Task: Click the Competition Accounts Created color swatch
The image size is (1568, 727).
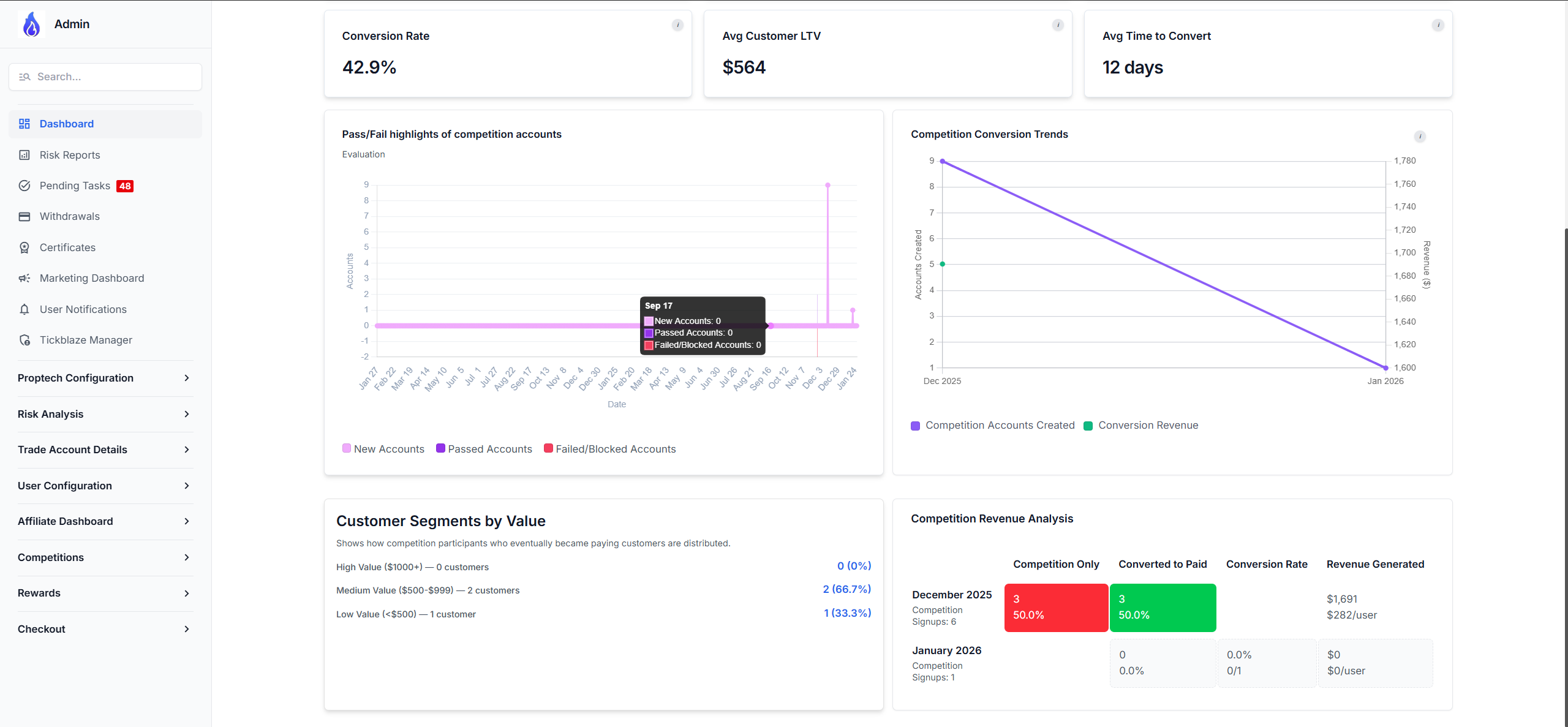Action: coord(915,426)
